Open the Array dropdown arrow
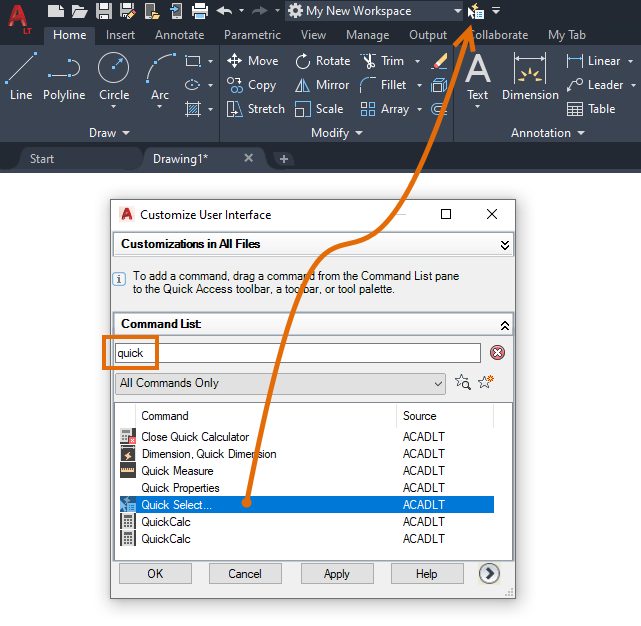Image resolution: width=641 pixels, height=626 pixels. point(419,110)
